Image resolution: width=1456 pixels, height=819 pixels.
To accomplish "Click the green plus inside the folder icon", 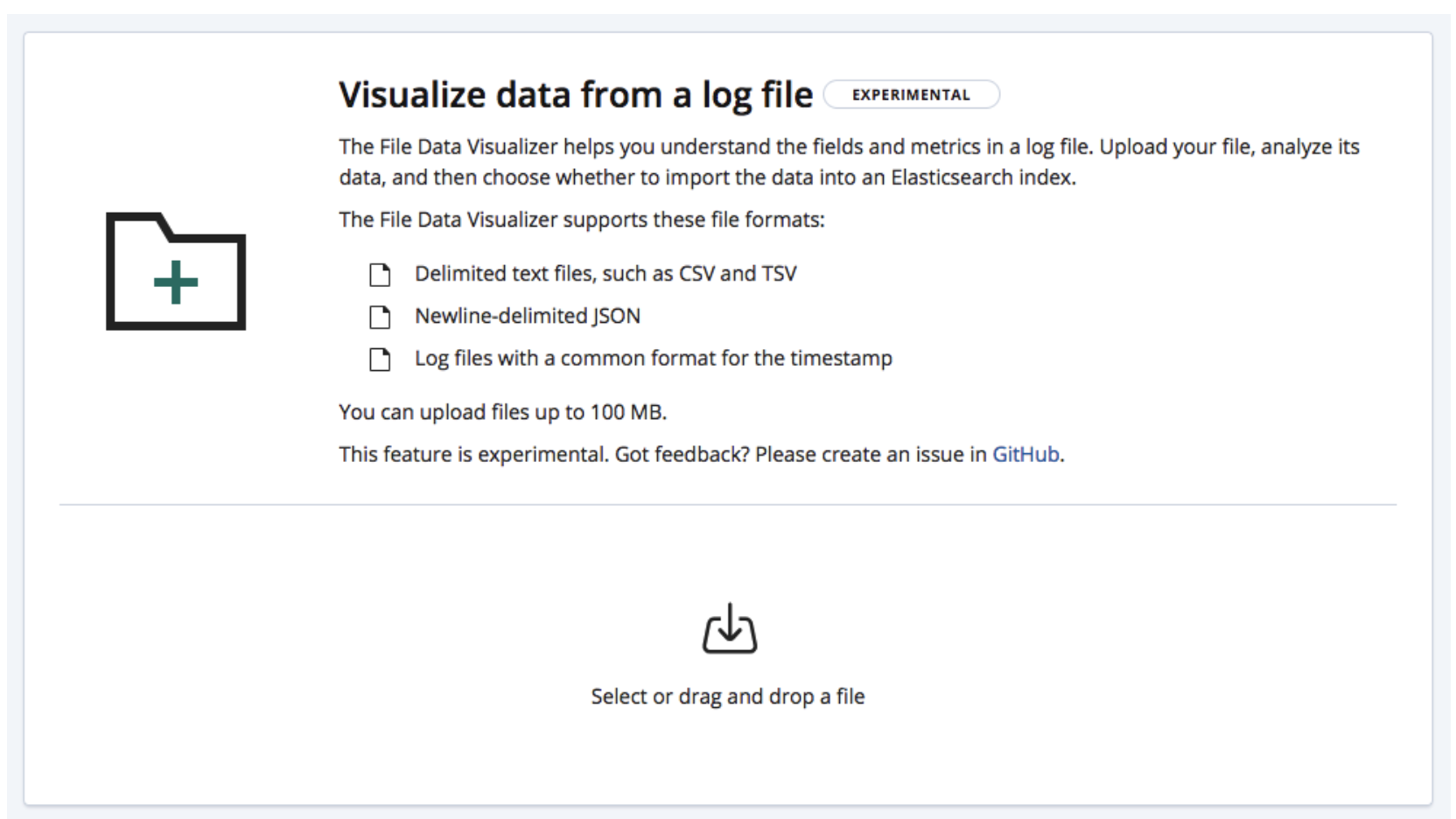I will [175, 282].
